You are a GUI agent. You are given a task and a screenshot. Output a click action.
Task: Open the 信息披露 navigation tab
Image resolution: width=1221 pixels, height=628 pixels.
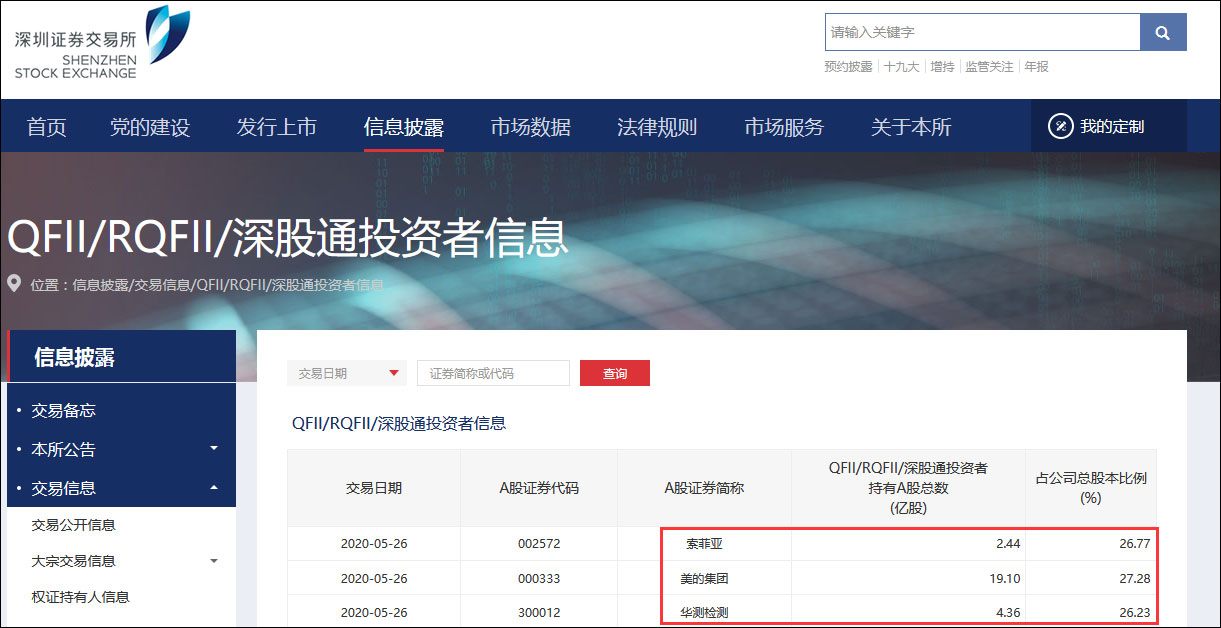[x=403, y=127]
